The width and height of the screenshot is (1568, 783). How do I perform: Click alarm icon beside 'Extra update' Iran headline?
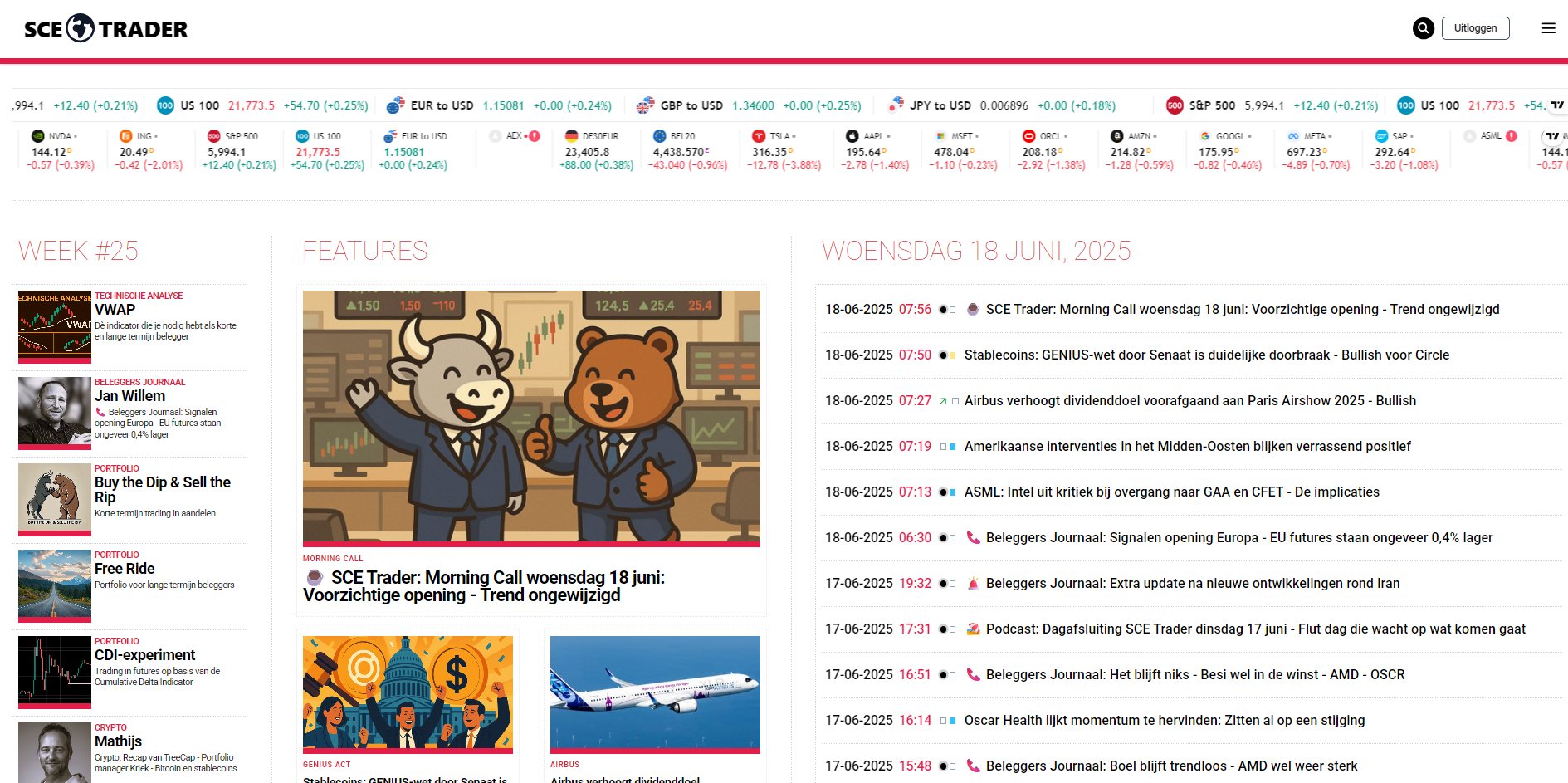click(974, 584)
